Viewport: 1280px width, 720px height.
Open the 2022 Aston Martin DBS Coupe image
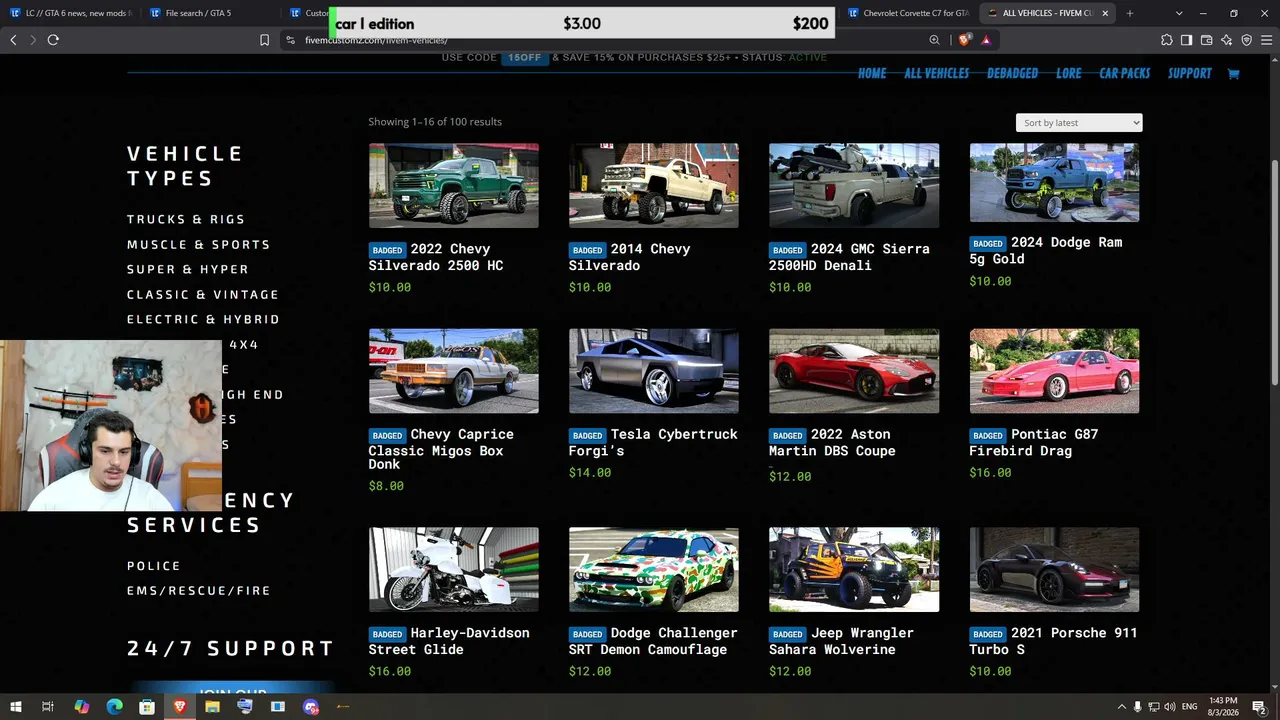click(x=854, y=371)
